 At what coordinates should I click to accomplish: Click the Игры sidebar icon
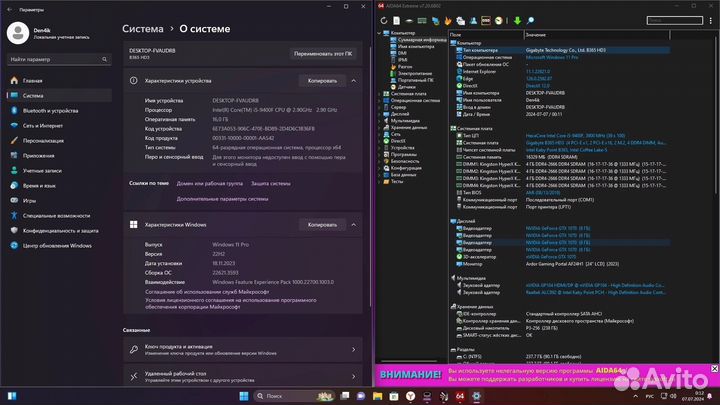(14, 201)
